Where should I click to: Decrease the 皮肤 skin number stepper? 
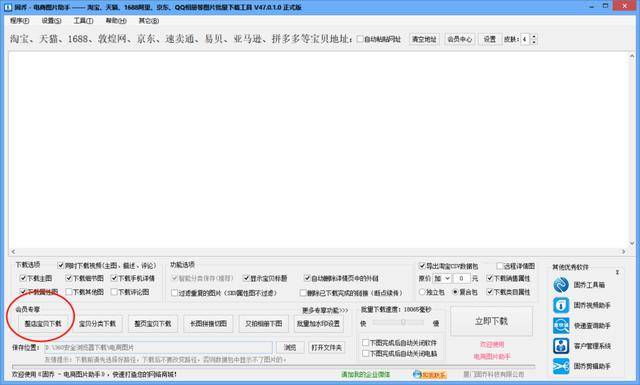533,42
